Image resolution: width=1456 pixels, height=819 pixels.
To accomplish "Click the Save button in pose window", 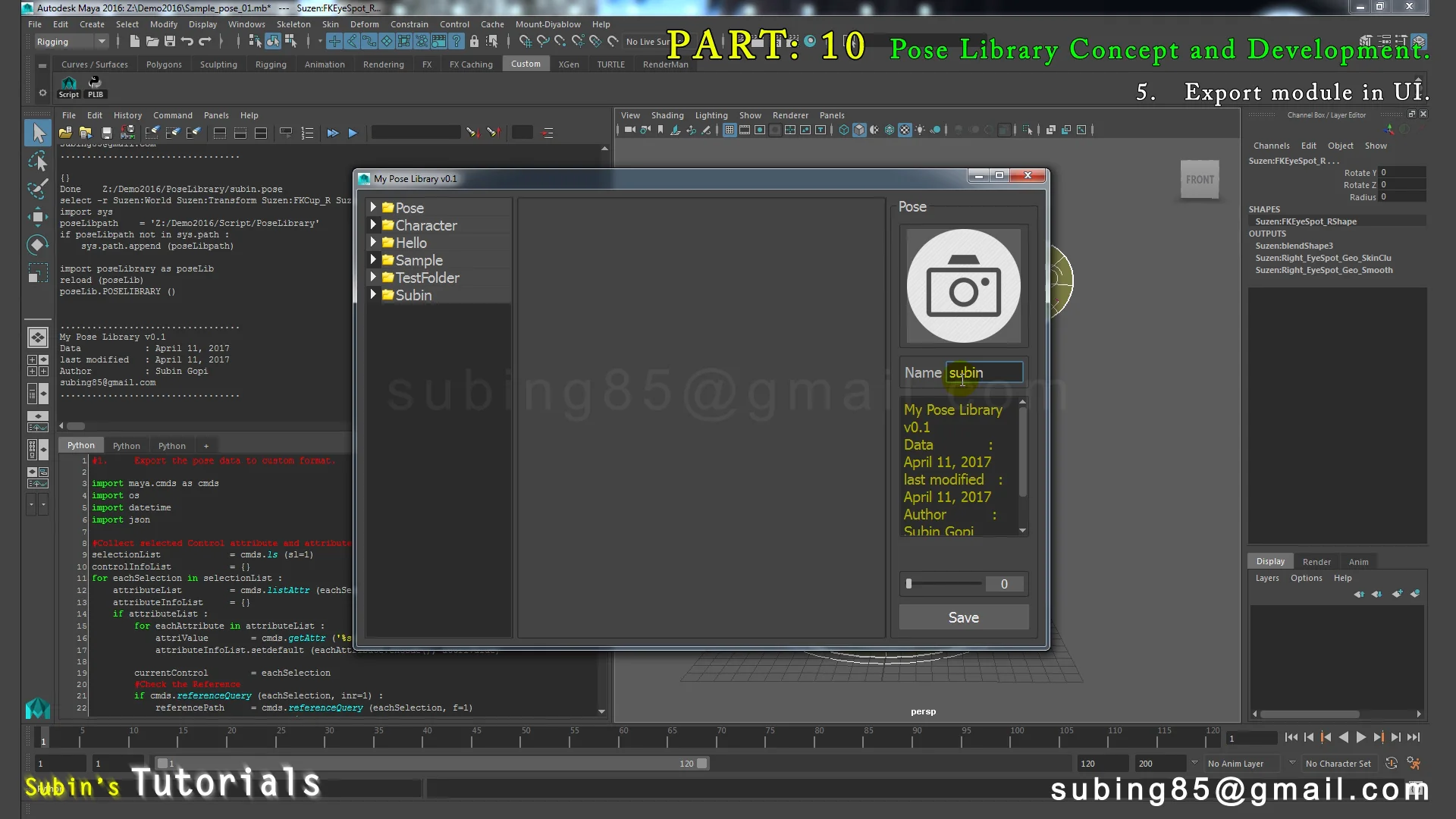I will tap(963, 617).
